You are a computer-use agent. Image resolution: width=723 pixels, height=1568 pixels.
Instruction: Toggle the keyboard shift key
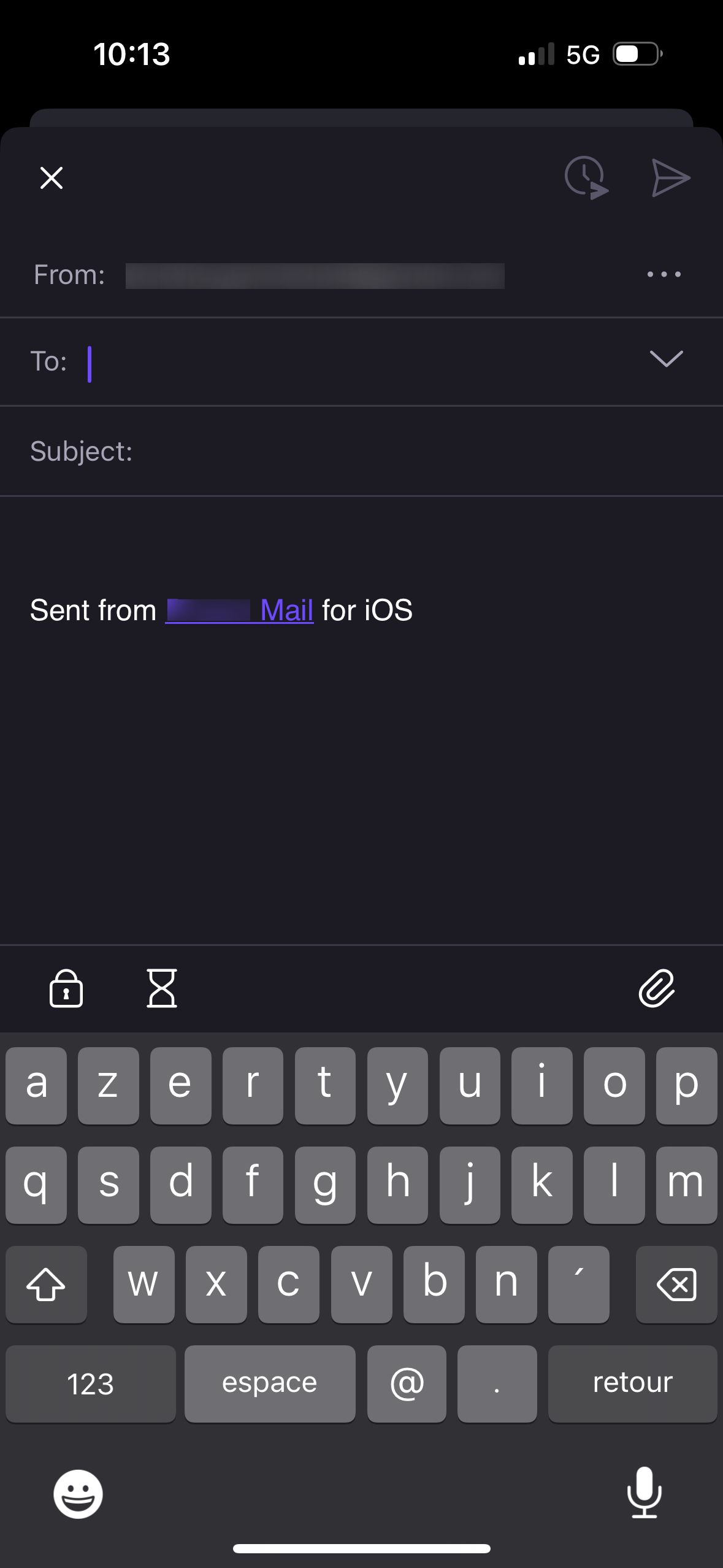46,1284
